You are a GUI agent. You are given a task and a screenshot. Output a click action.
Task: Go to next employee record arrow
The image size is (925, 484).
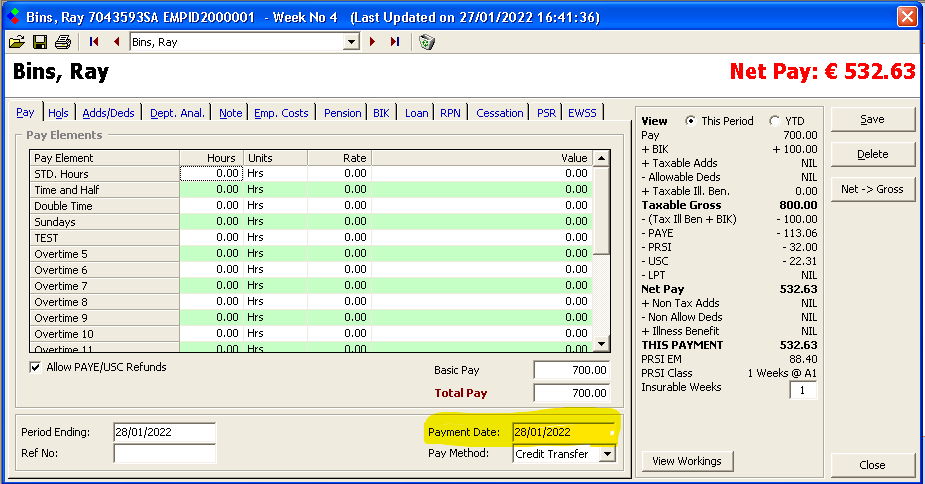click(373, 42)
